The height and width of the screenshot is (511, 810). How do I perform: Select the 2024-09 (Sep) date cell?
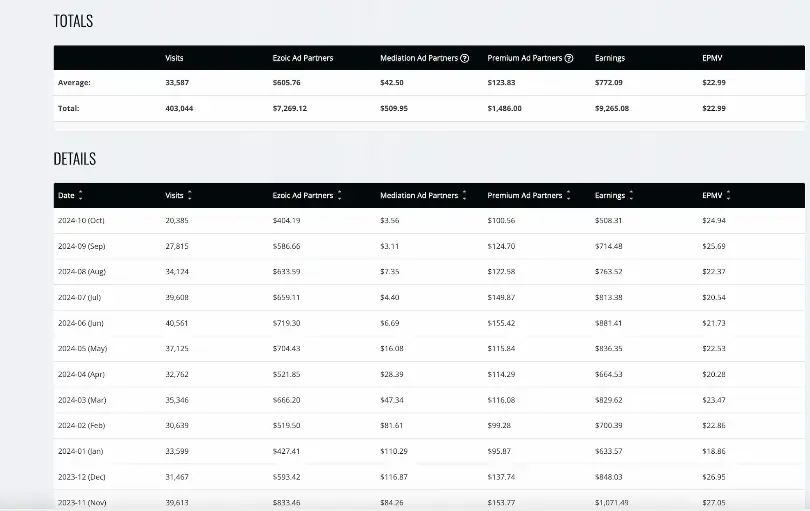point(82,246)
